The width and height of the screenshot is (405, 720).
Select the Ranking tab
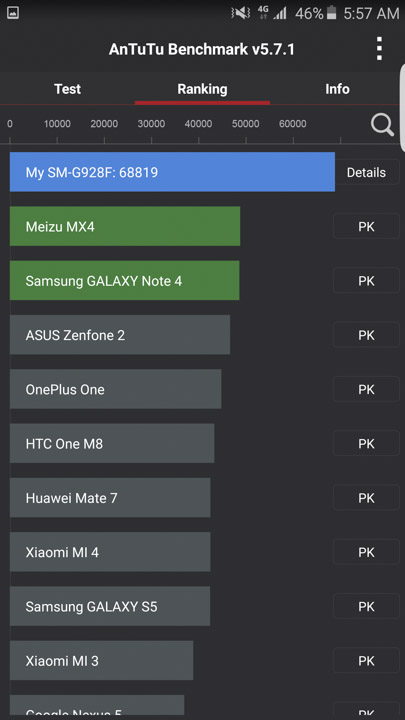[x=202, y=89]
